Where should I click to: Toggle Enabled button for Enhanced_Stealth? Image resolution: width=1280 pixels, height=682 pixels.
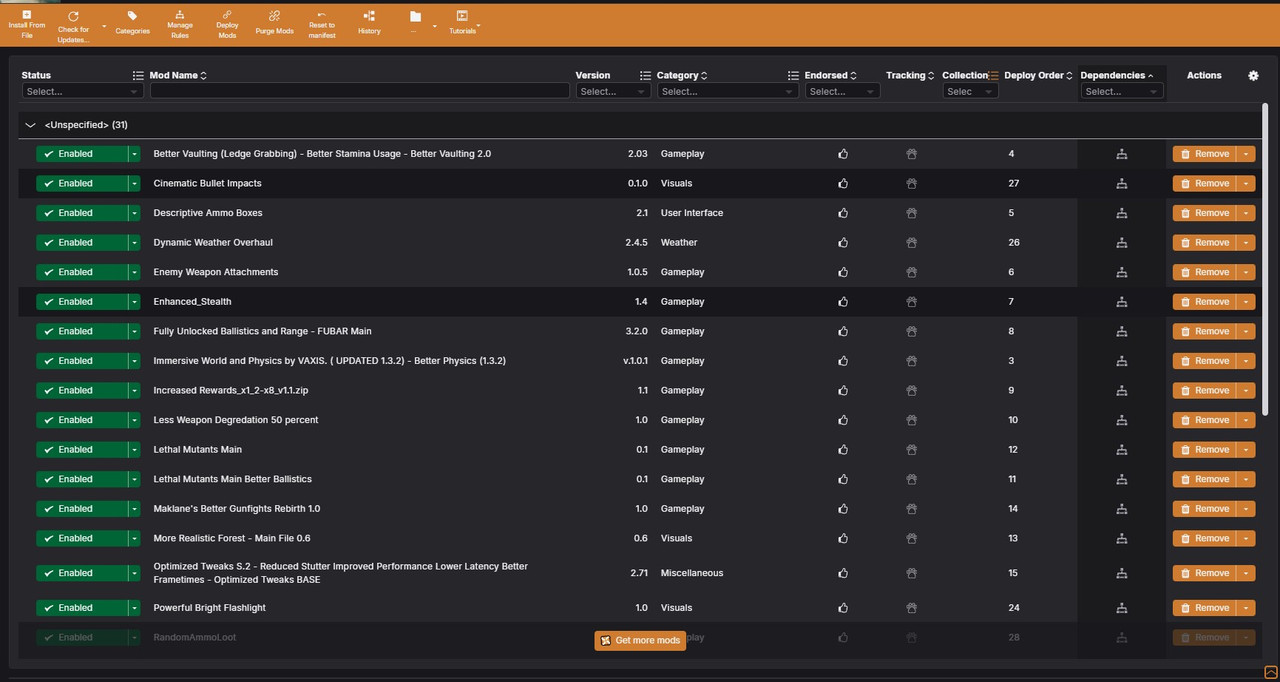pyautogui.click(x=81, y=302)
